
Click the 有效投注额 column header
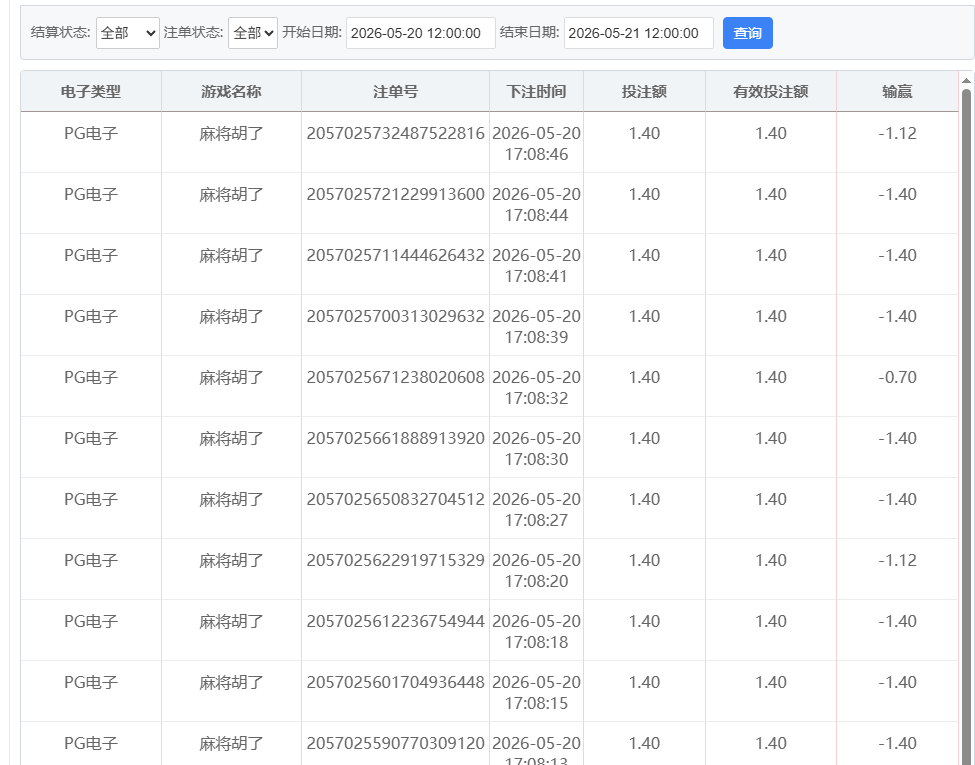click(x=771, y=91)
